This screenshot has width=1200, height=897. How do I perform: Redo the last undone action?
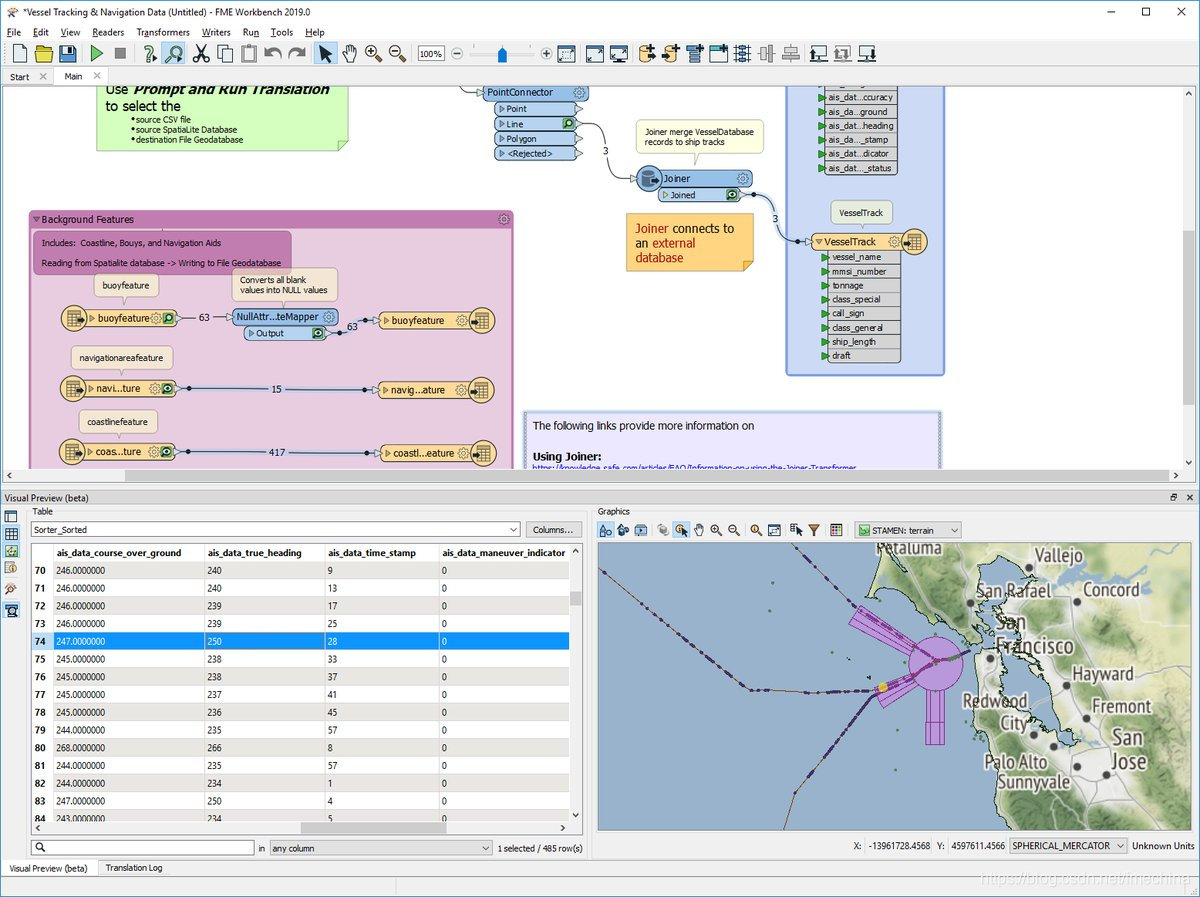[296, 53]
